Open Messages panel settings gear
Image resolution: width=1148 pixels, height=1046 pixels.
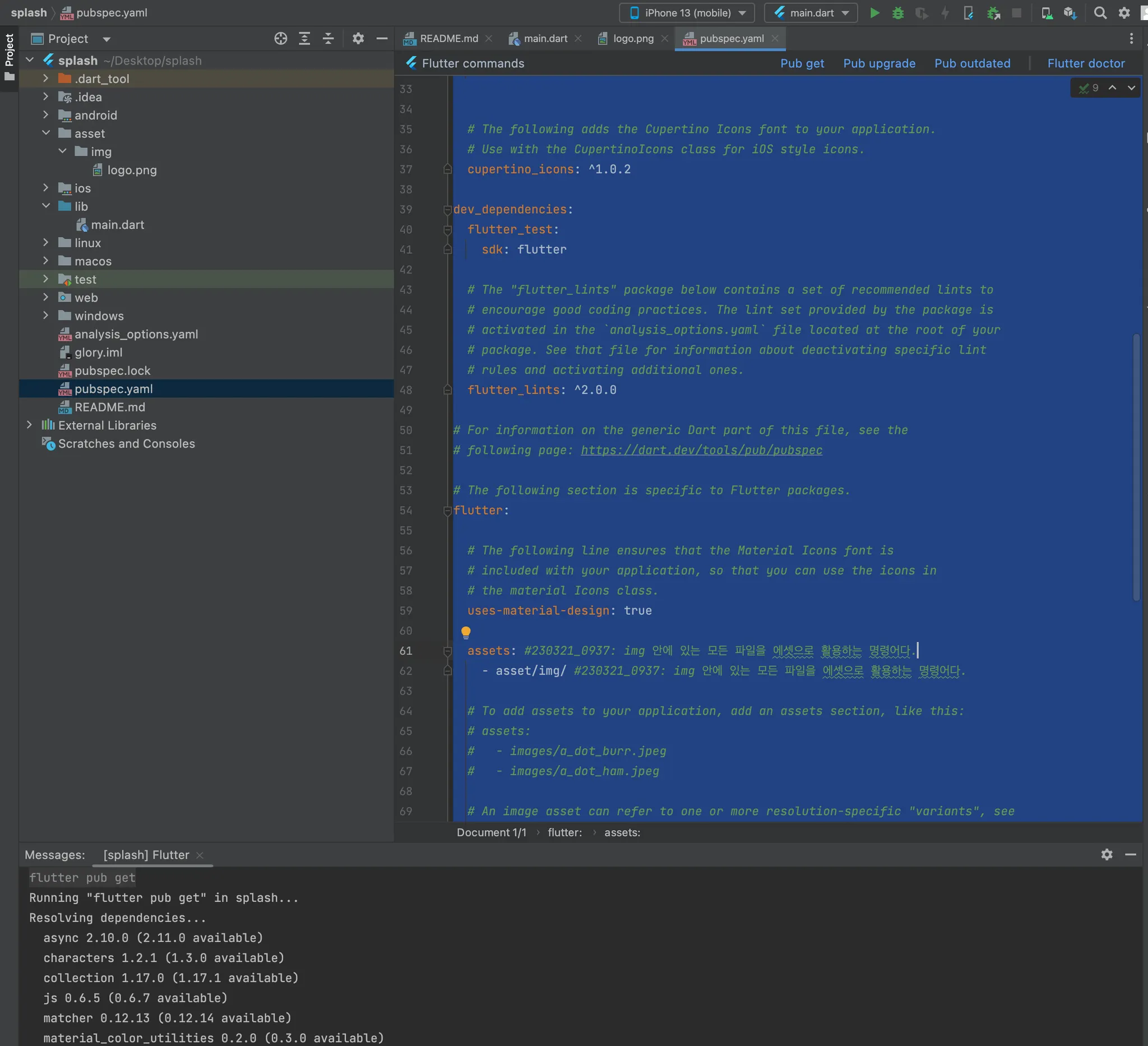(x=1107, y=854)
